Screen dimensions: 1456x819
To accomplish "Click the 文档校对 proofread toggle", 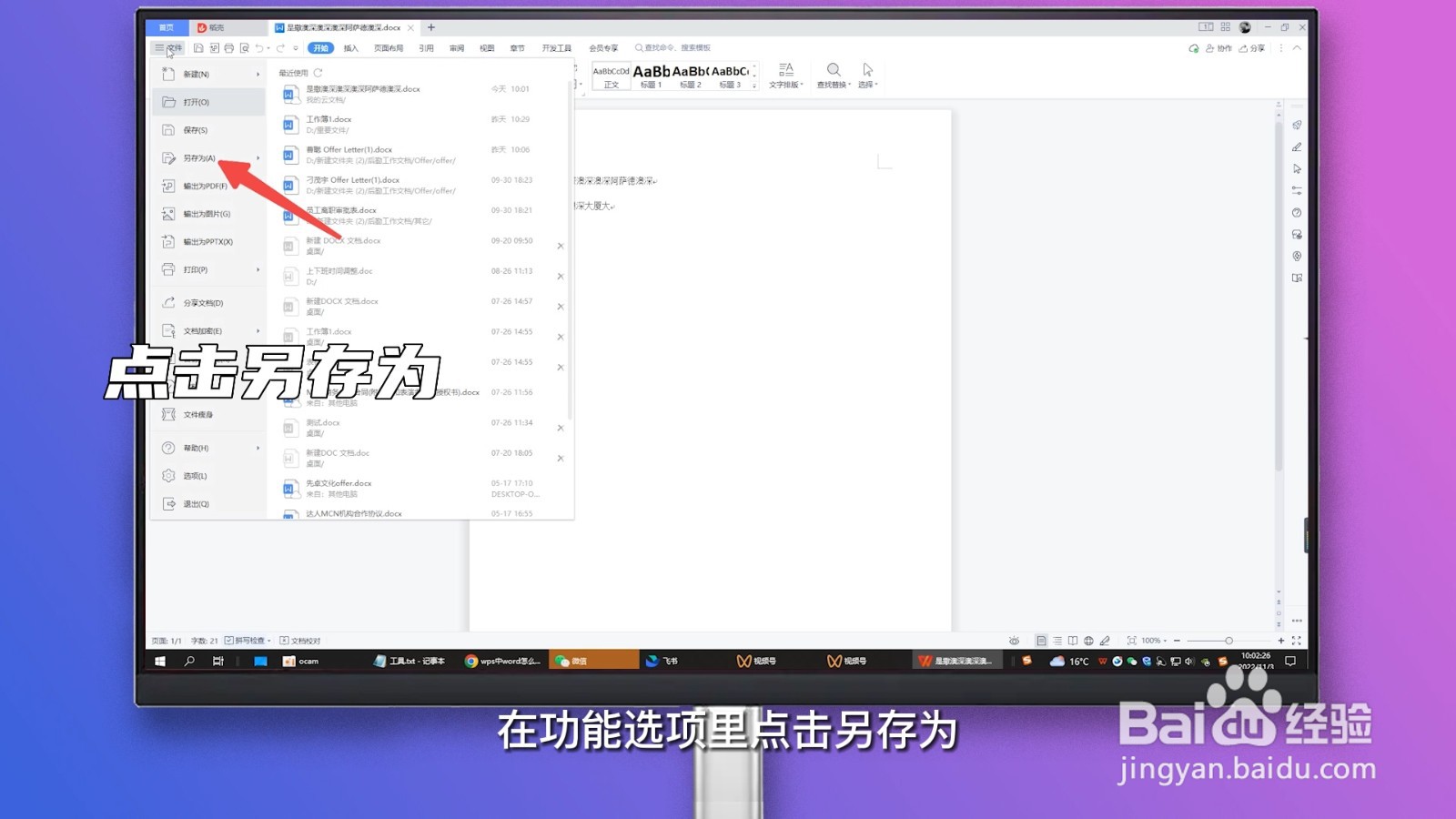I will point(302,640).
